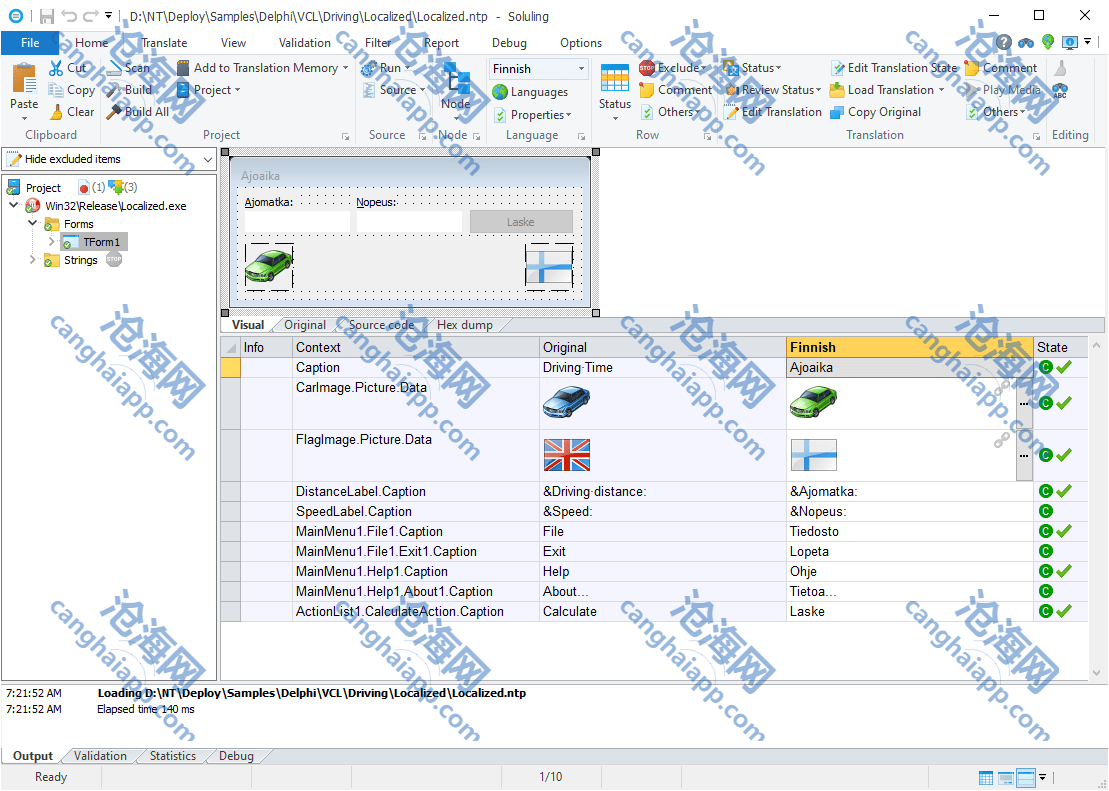The image size is (1109, 791).
Task: Open the Hide excluded items dropdown
Action: tap(208, 159)
